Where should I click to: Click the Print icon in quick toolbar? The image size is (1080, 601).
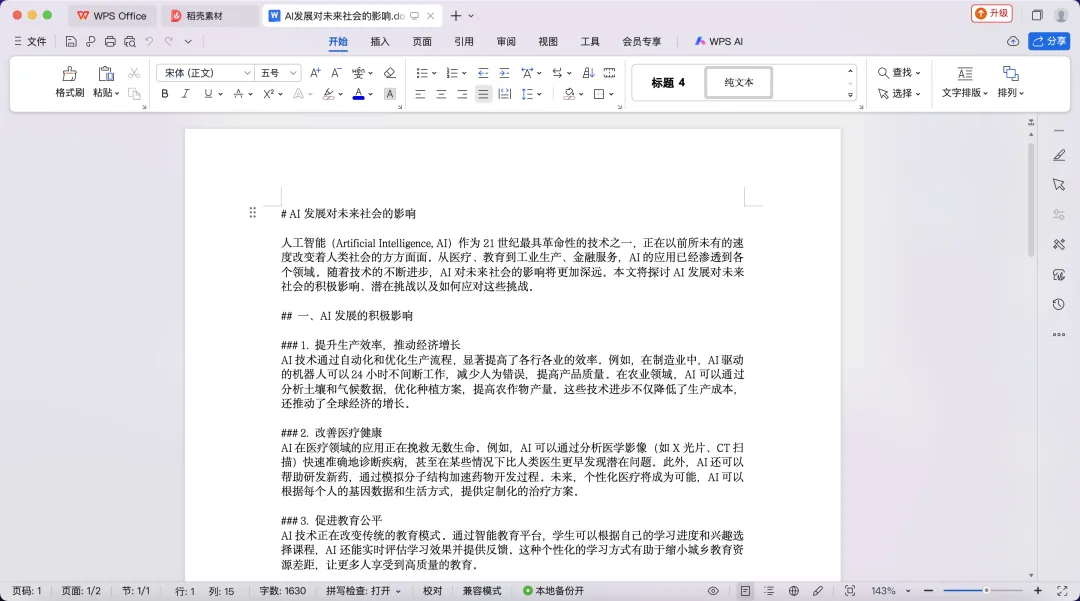click(110, 42)
